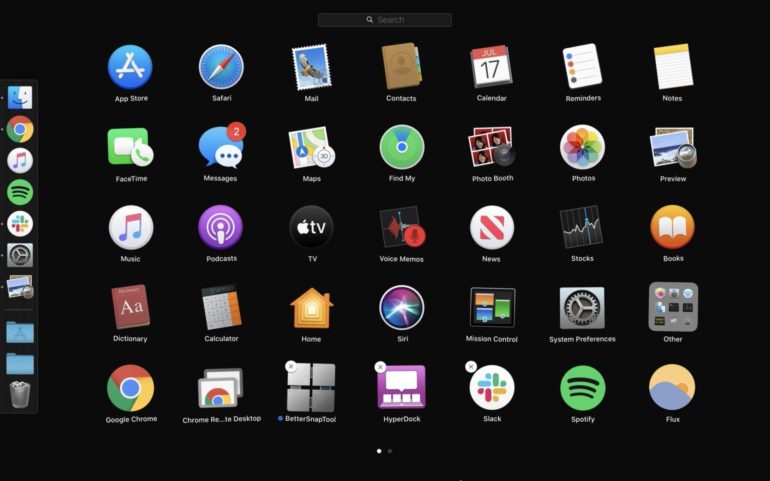Open Photo Booth
Image resolution: width=770 pixels, height=481 pixels.
492,147
